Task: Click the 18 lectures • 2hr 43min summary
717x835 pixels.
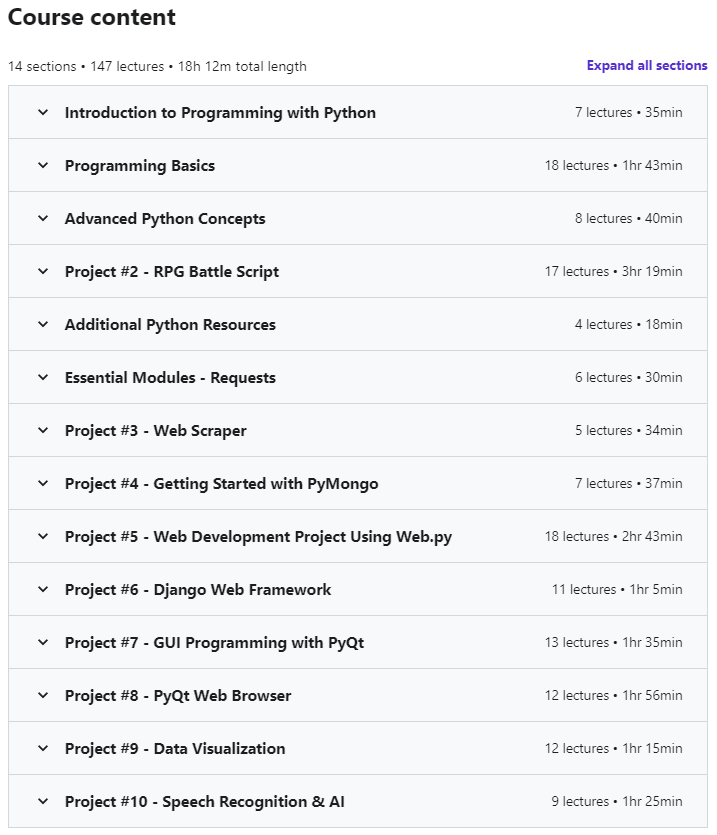Action: click(613, 536)
